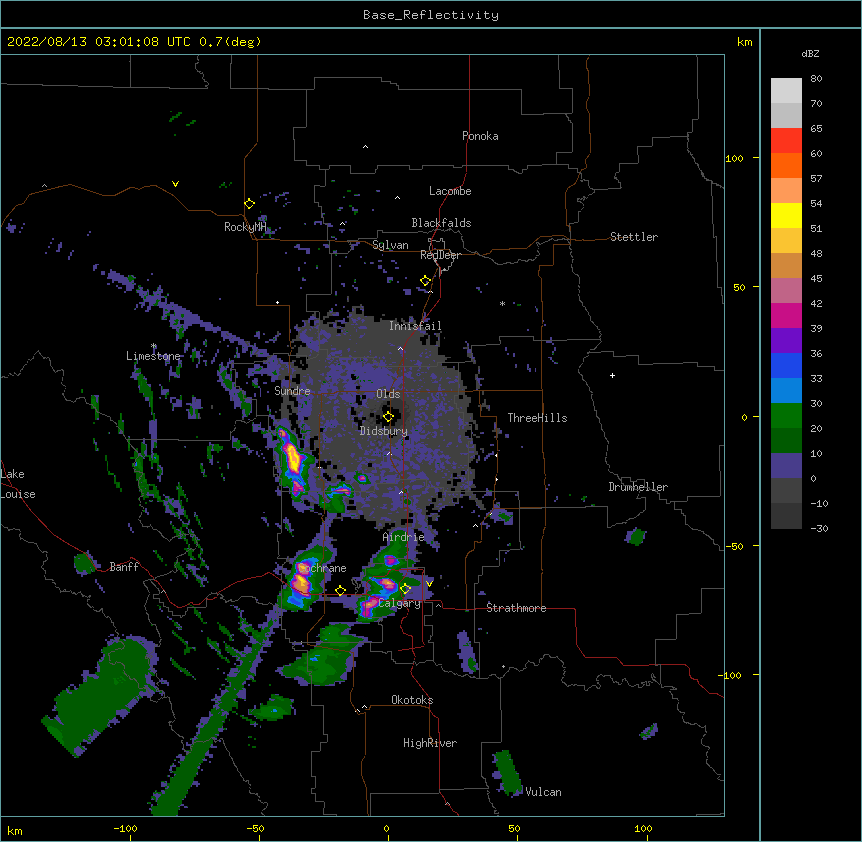Click the intense storm cell southwest of Didsbury
The width and height of the screenshot is (862, 842).
(x=293, y=461)
